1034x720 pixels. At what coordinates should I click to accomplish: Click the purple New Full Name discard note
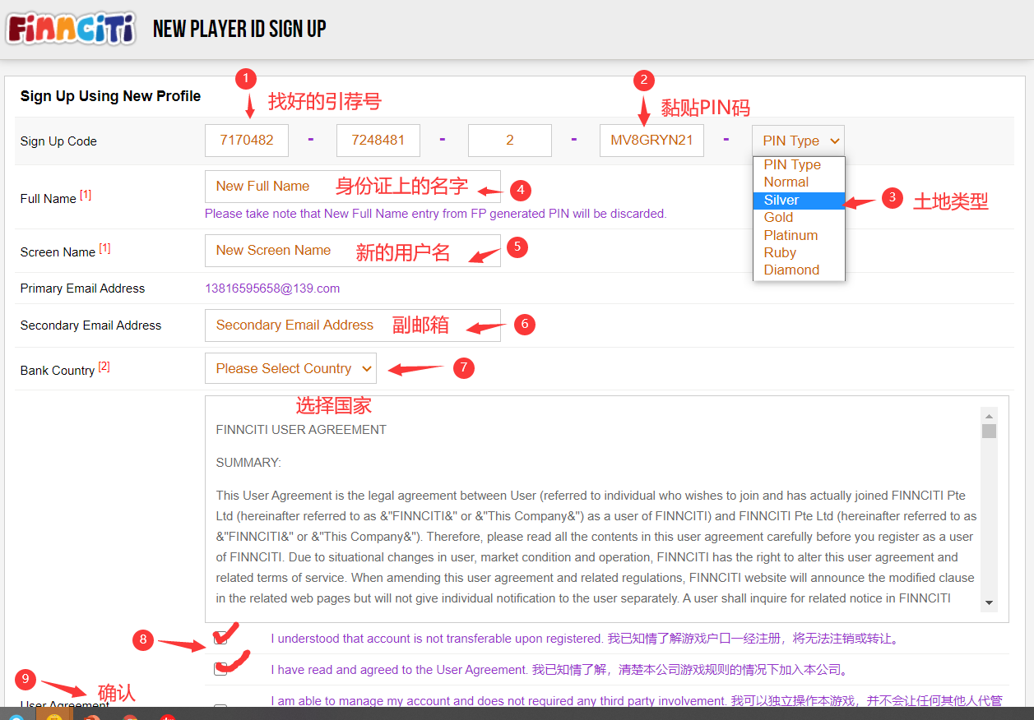[435, 214]
